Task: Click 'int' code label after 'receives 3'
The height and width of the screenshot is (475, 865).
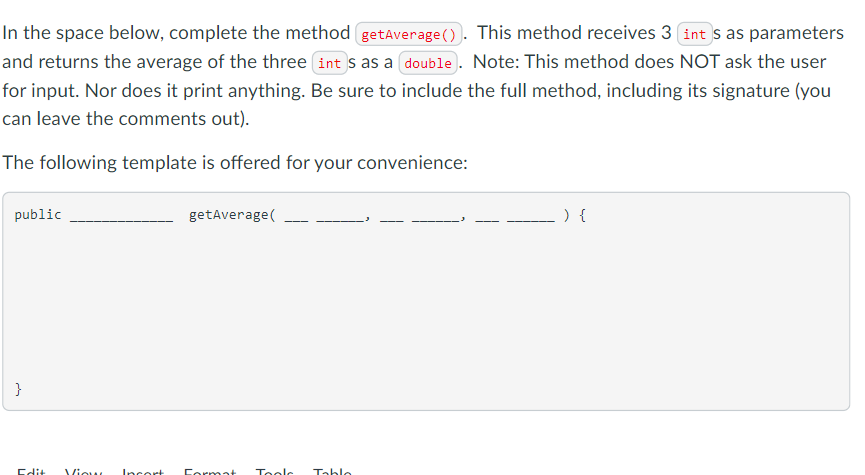Action: click(695, 34)
